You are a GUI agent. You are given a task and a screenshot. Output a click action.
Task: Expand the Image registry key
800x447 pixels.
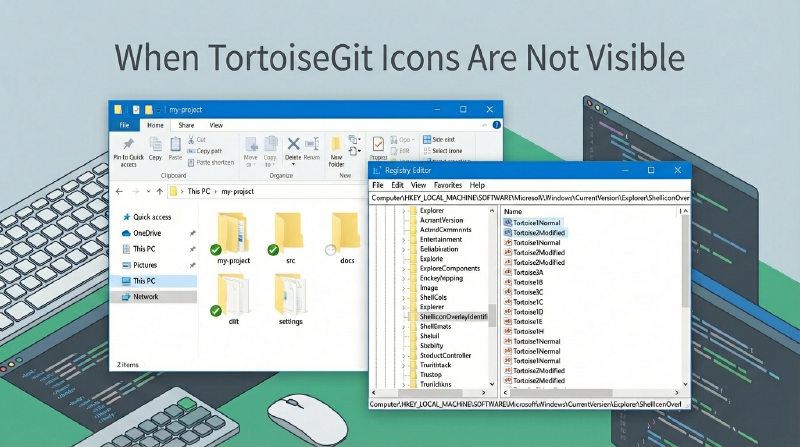pyautogui.click(x=404, y=288)
